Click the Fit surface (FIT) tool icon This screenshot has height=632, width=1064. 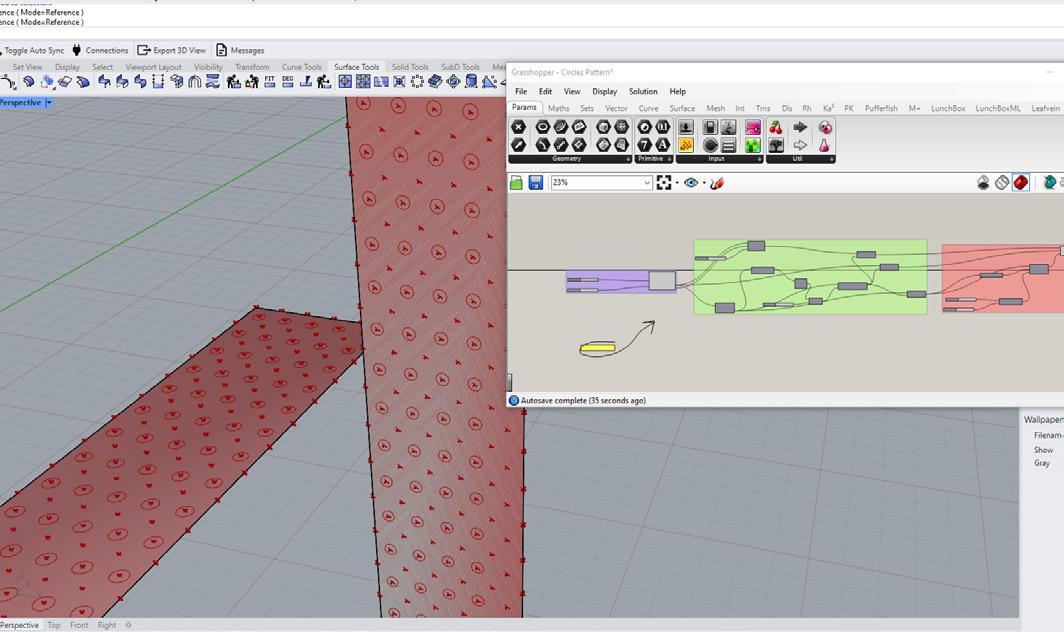coord(270,82)
